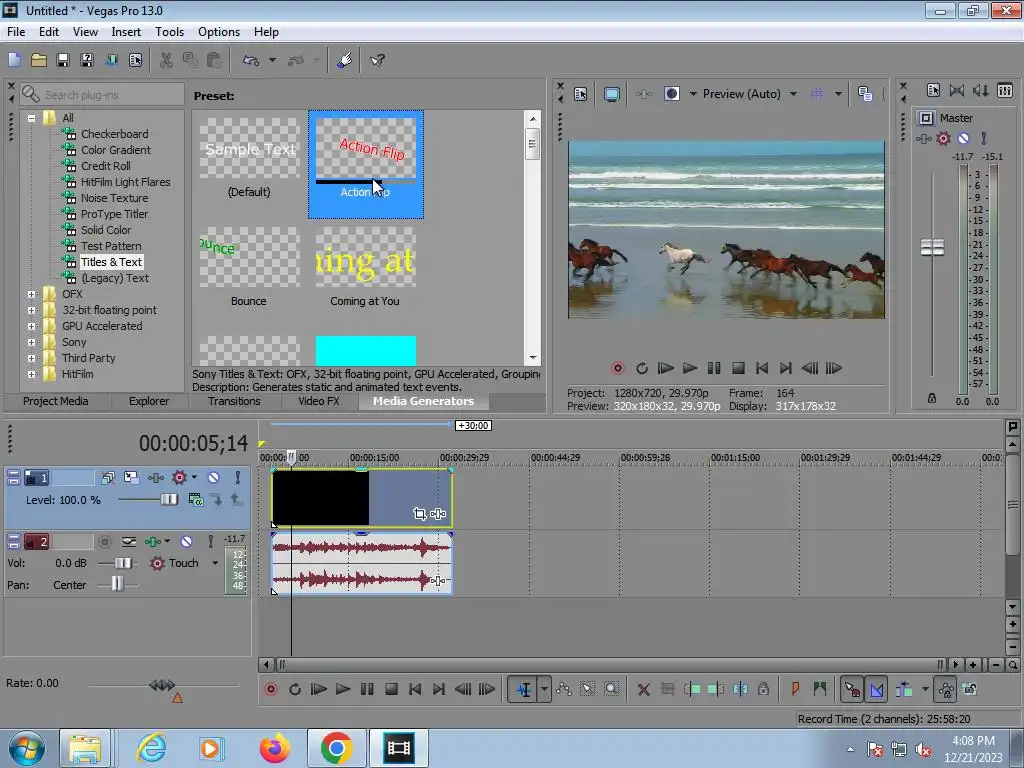Arm audio track 2 for record
This screenshot has height=768, width=1024.
click(104, 541)
